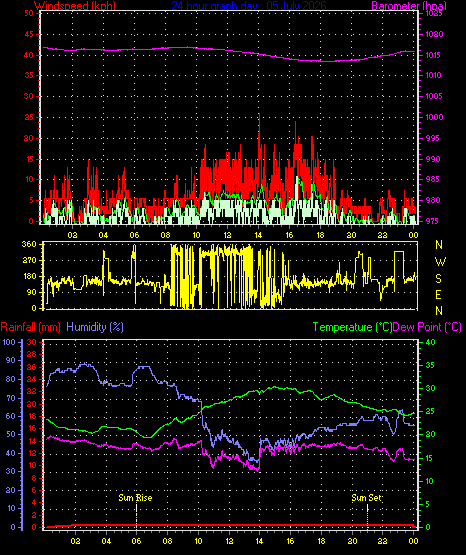Click the 'Sun Set' label
Screen dimensions: 466x555
[367, 498]
